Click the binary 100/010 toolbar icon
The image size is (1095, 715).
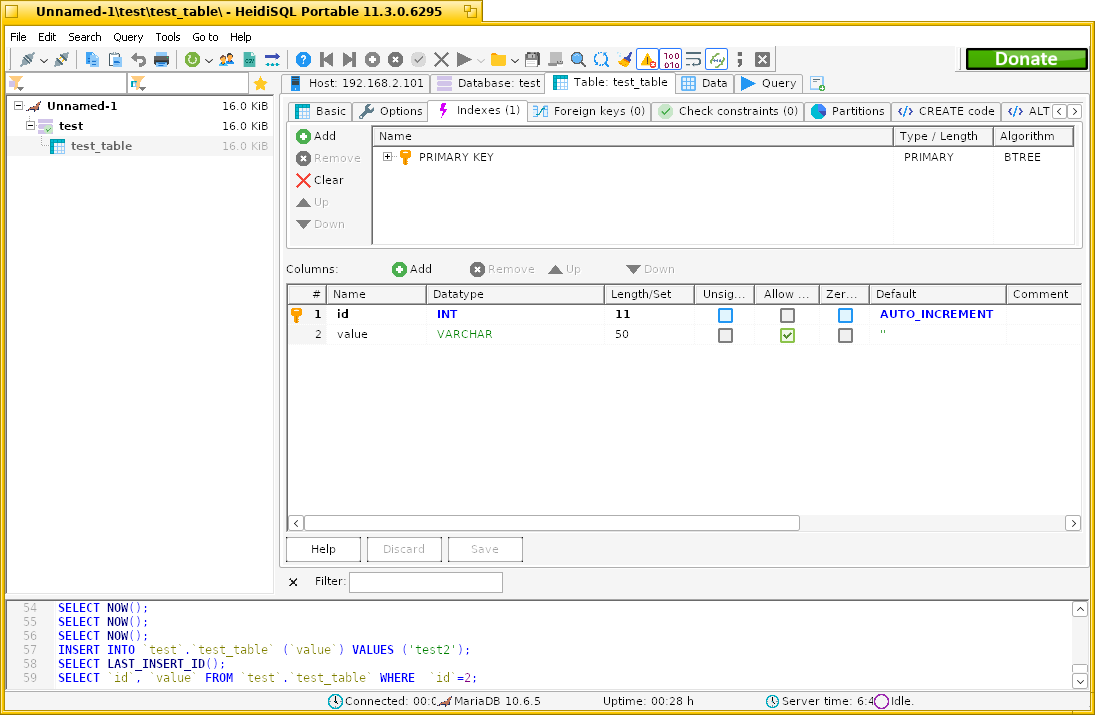pos(671,60)
